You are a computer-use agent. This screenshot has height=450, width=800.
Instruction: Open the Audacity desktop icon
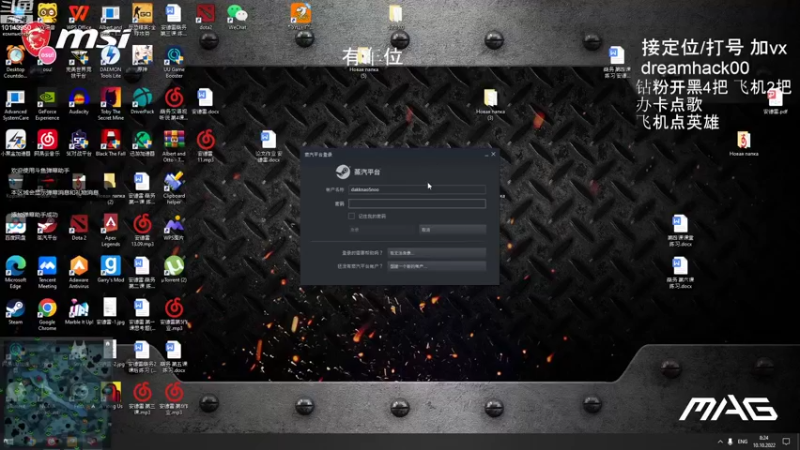[x=79, y=101]
